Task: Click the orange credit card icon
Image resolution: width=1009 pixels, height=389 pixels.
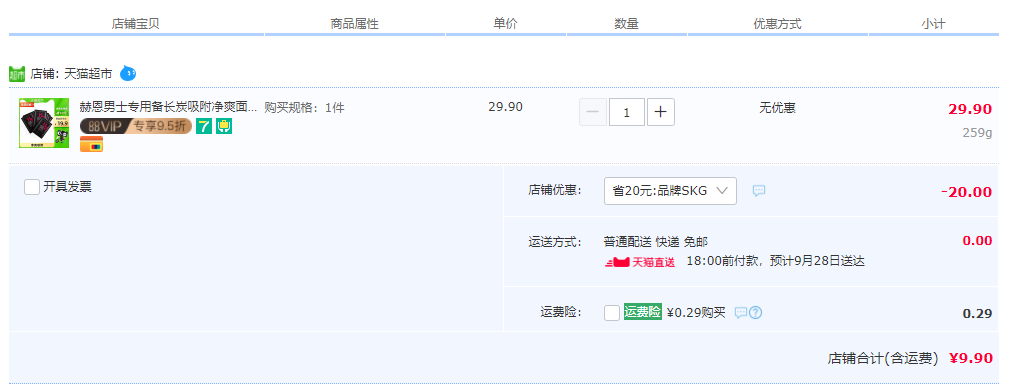Action: pyautogui.click(x=91, y=145)
